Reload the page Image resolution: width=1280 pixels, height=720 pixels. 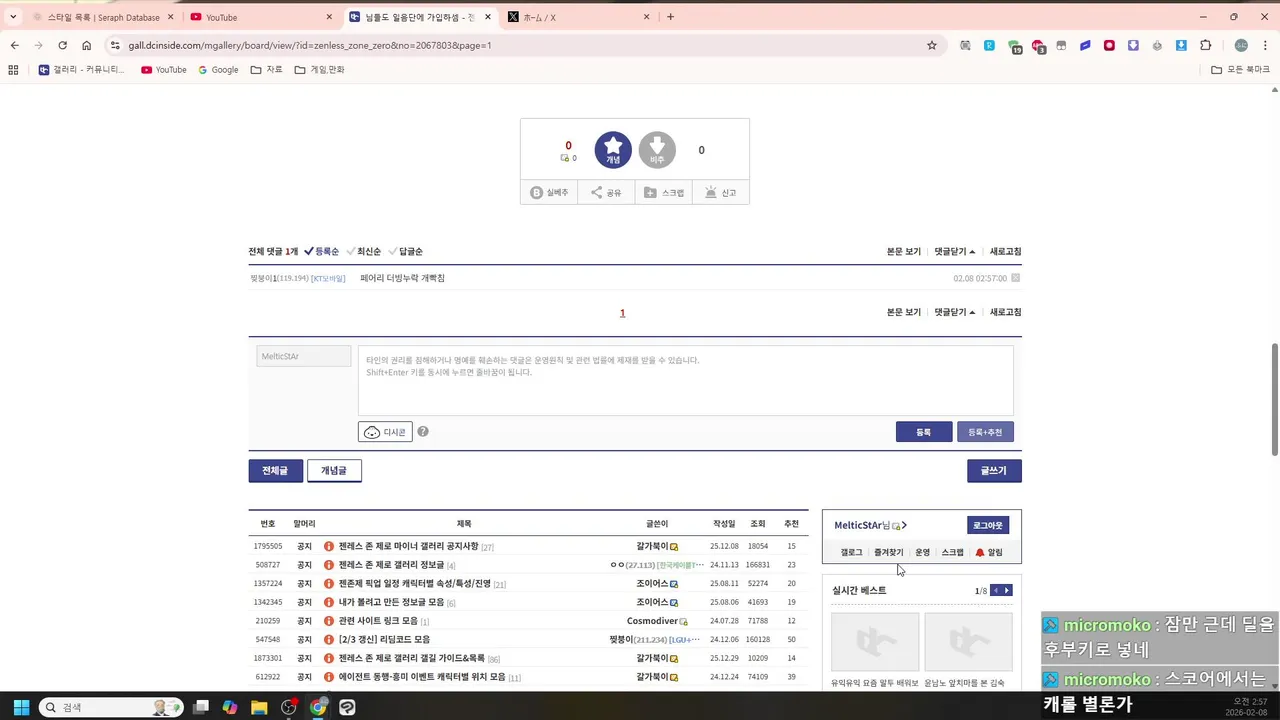click(62, 45)
